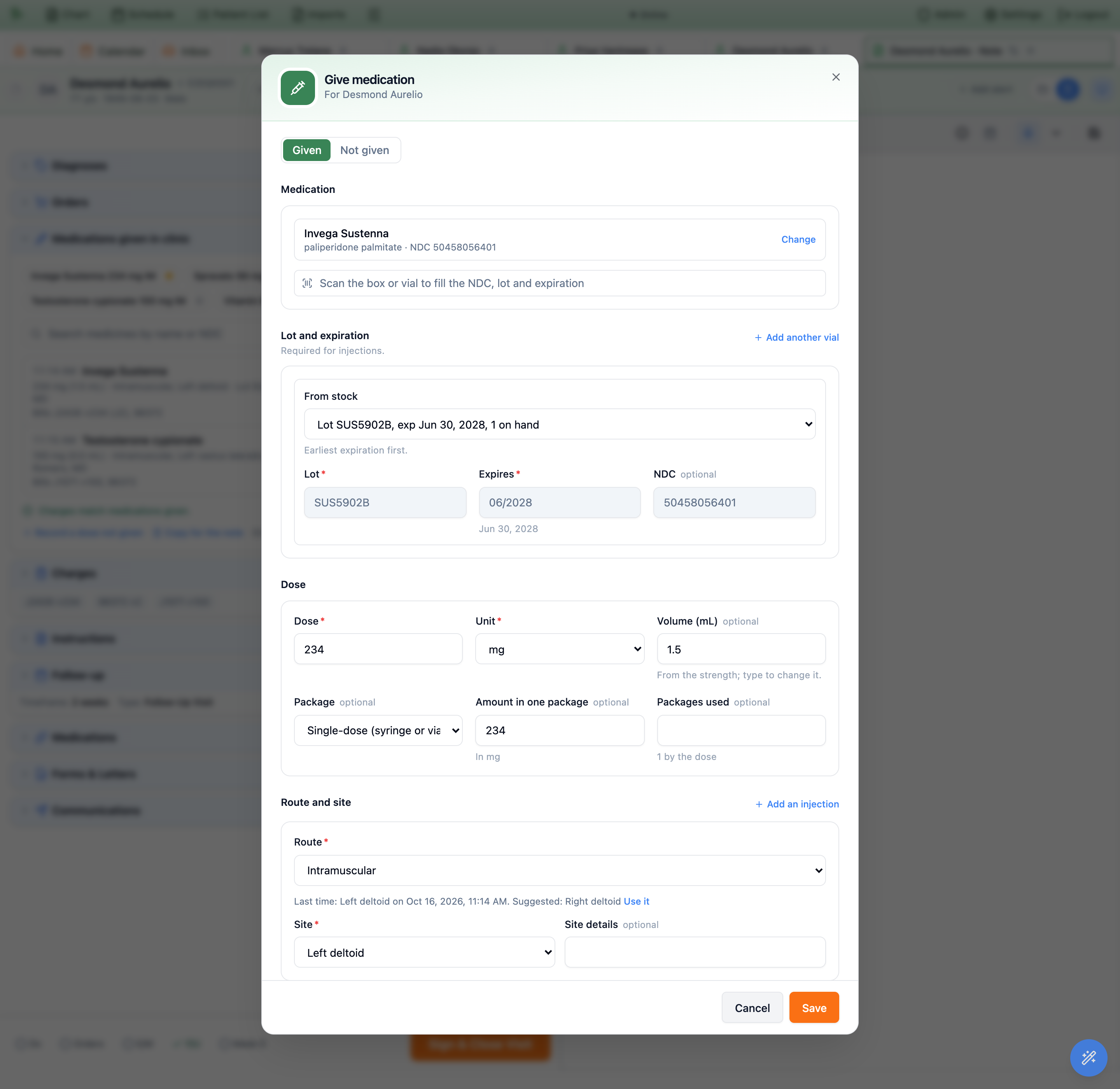Cancel the medication entry
1120x1089 pixels.
click(x=752, y=1008)
